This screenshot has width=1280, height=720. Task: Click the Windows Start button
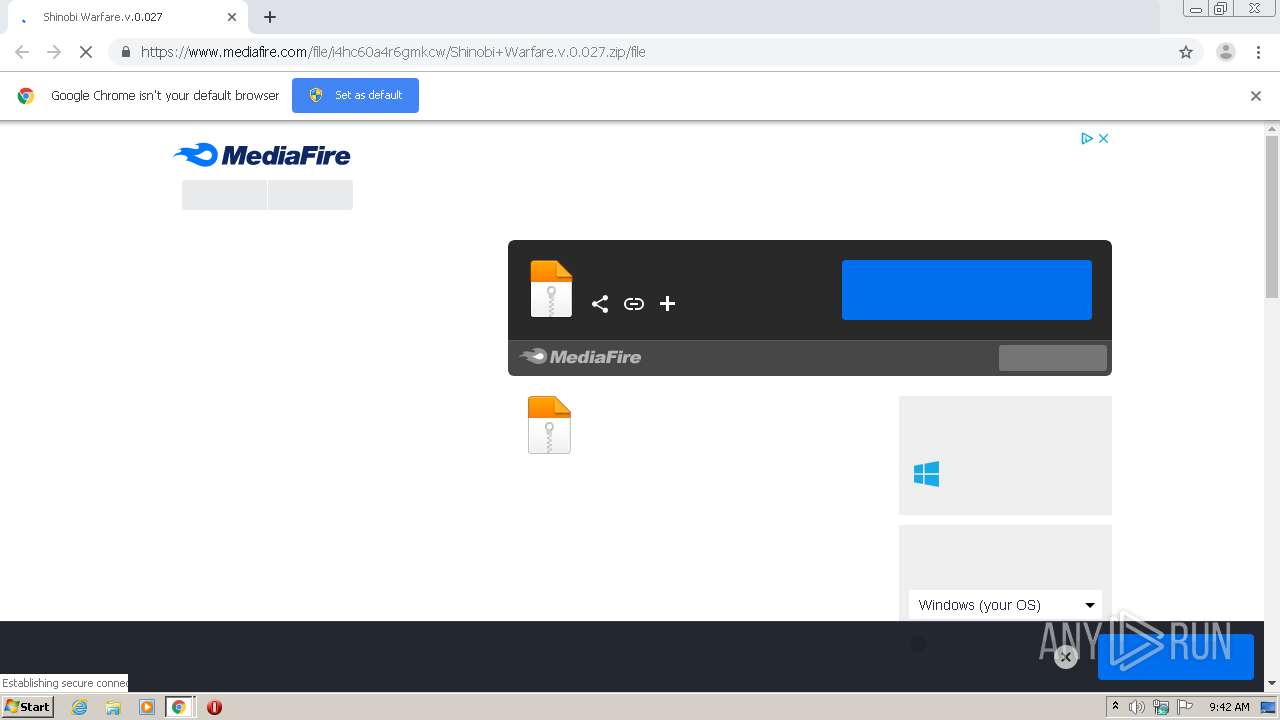coord(28,707)
